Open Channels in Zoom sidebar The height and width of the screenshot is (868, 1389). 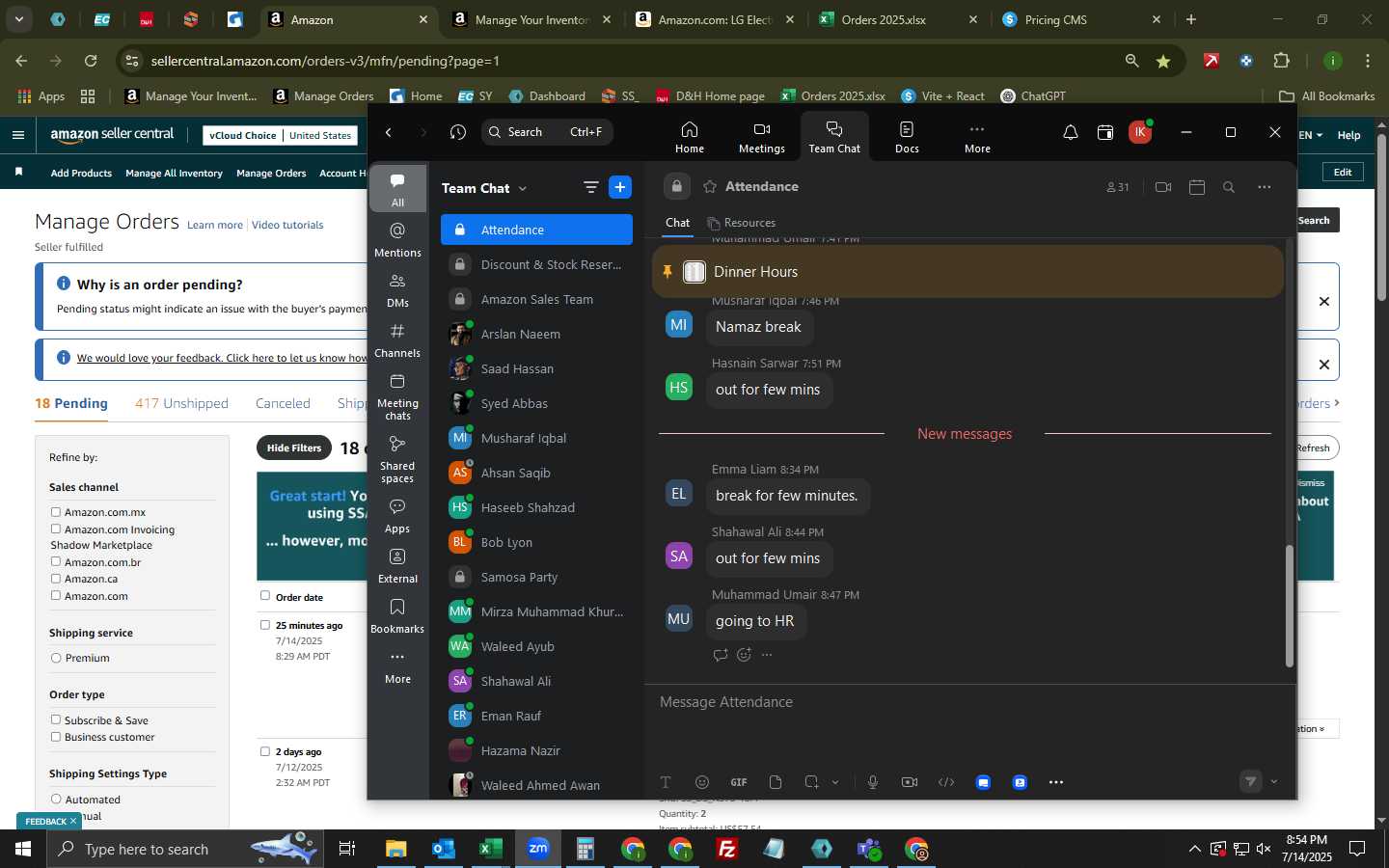(x=397, y=339)
